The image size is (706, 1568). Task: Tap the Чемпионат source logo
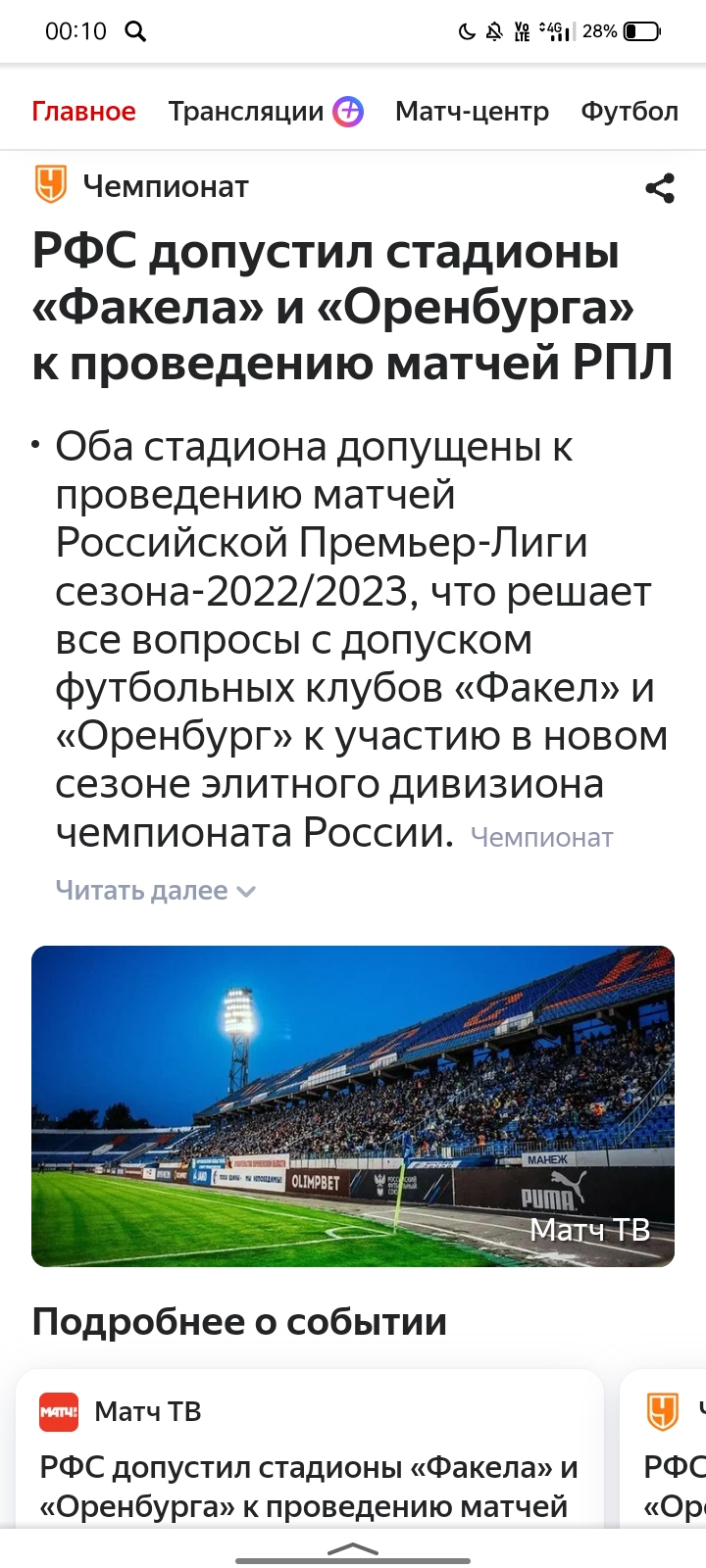50,185
